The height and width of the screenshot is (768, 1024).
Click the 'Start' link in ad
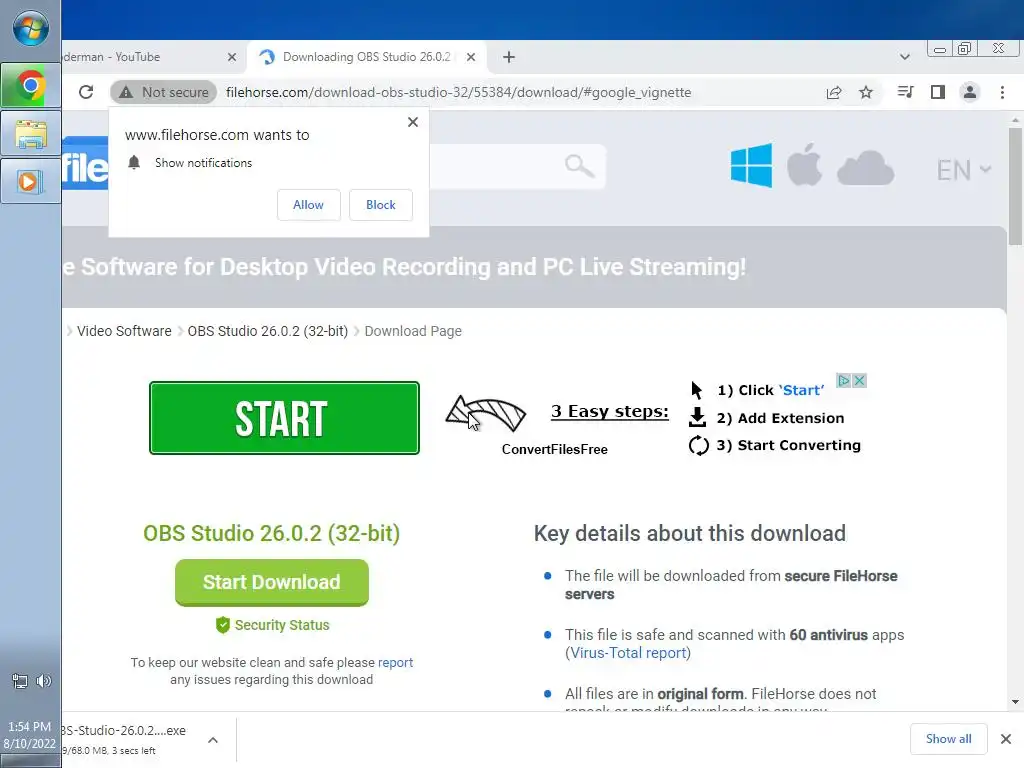click(801, 390)
